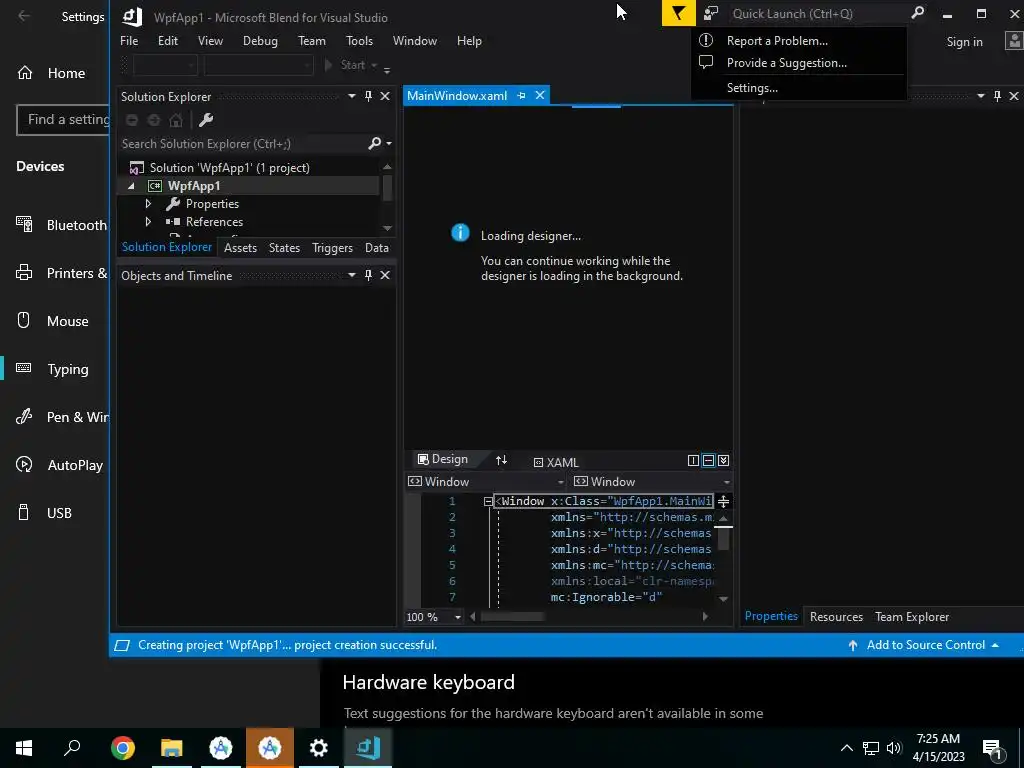Viewport: 1024px width, 768px height.
Task: Click the yellow notifications flag icon
Action: 678,13
